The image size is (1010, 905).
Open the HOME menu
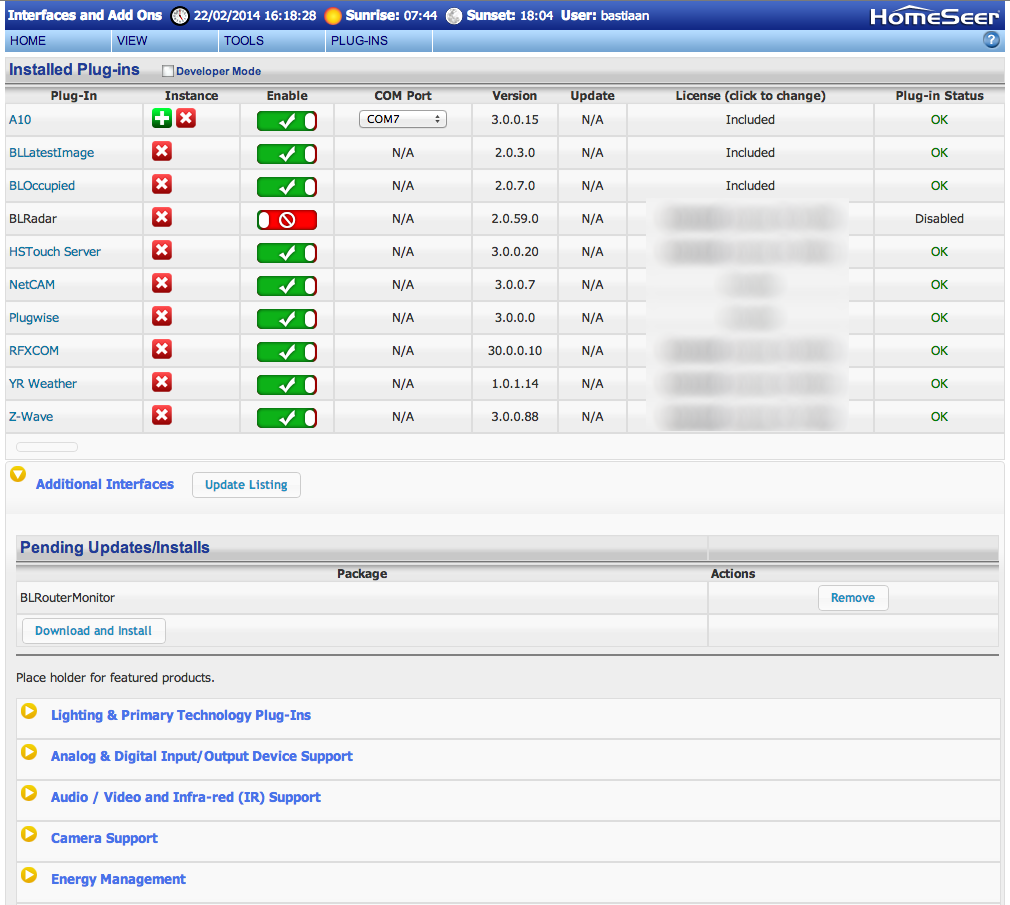(x=58, y=41)
